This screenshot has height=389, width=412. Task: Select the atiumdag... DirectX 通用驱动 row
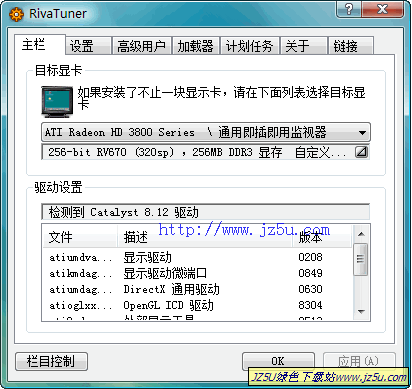pyautogui.click(x=197, y=289)
